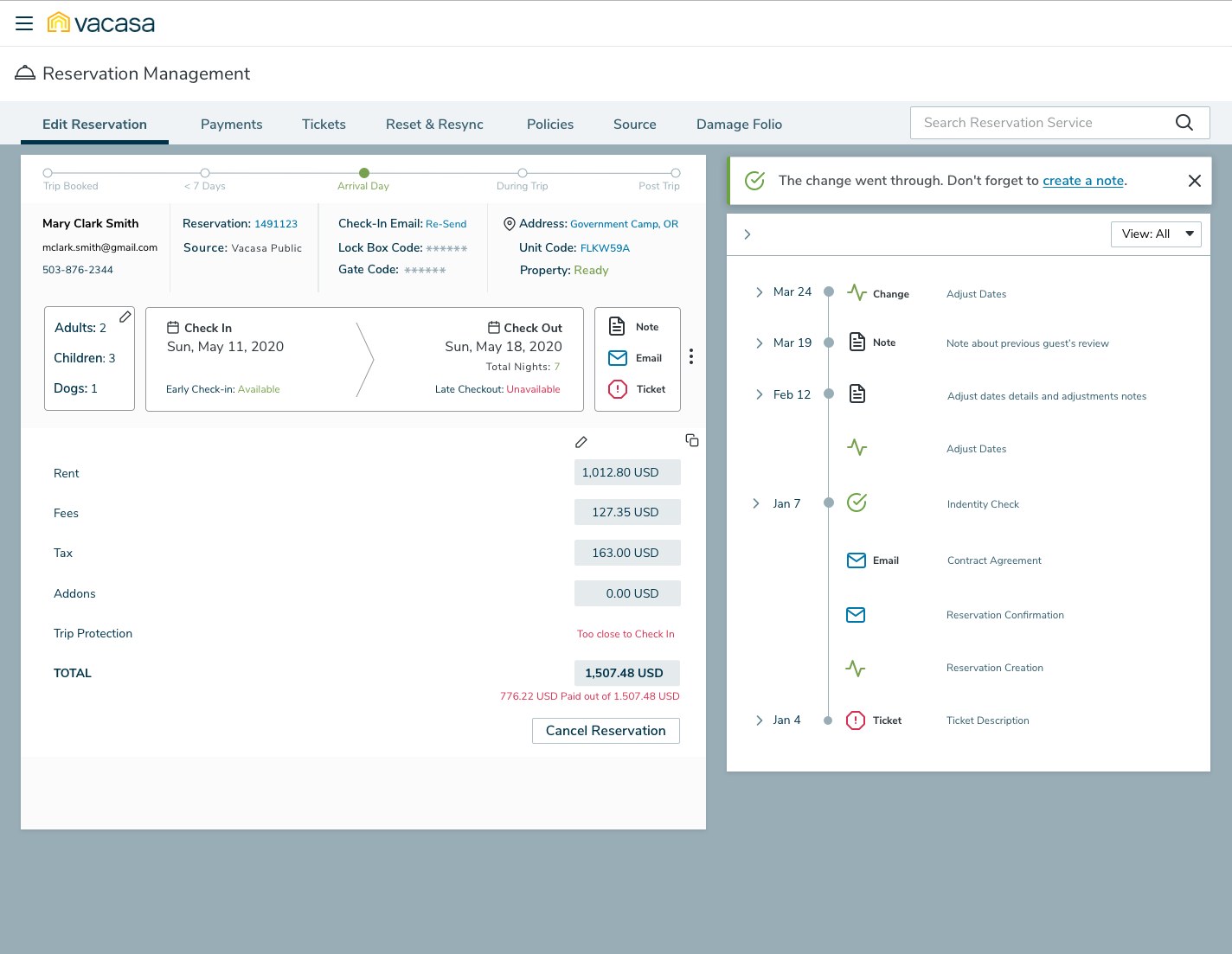The height and width of the screenshot is (954, 1232).
Task: Click the Mar 24 Change activity icon
Action: click(857, 292)
